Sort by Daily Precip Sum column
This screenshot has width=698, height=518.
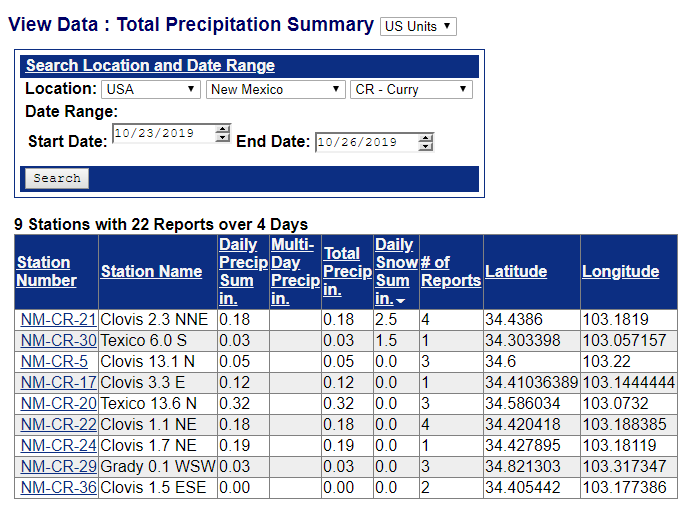pos(243,271)
